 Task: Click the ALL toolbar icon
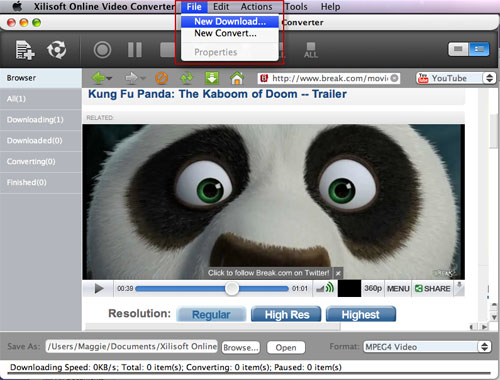[x=311, y=50]
